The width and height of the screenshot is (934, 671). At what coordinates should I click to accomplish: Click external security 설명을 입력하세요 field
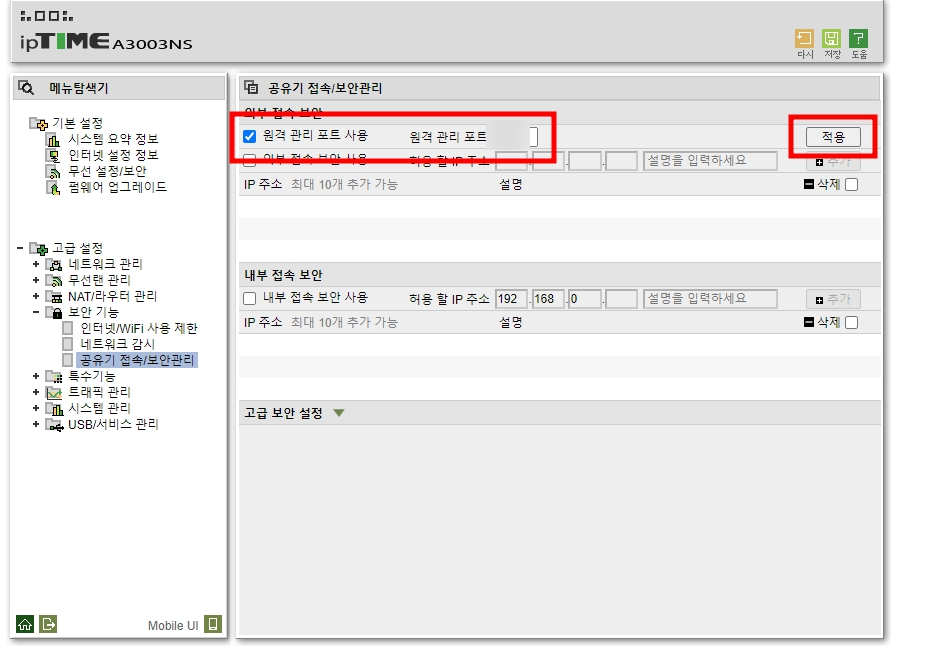click(x=710, y=161)
